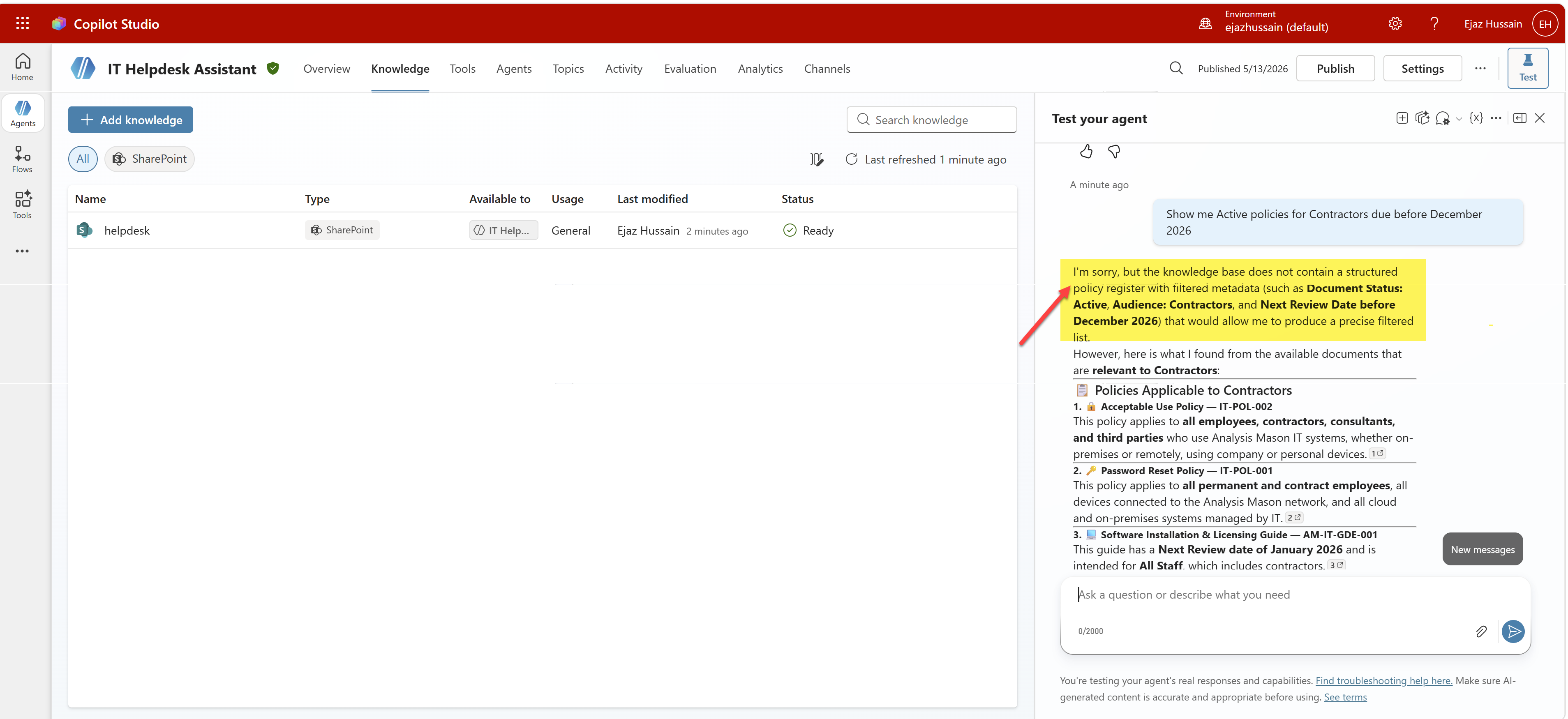
Task: Refresh the knowledge list
Action: (851, 159)
